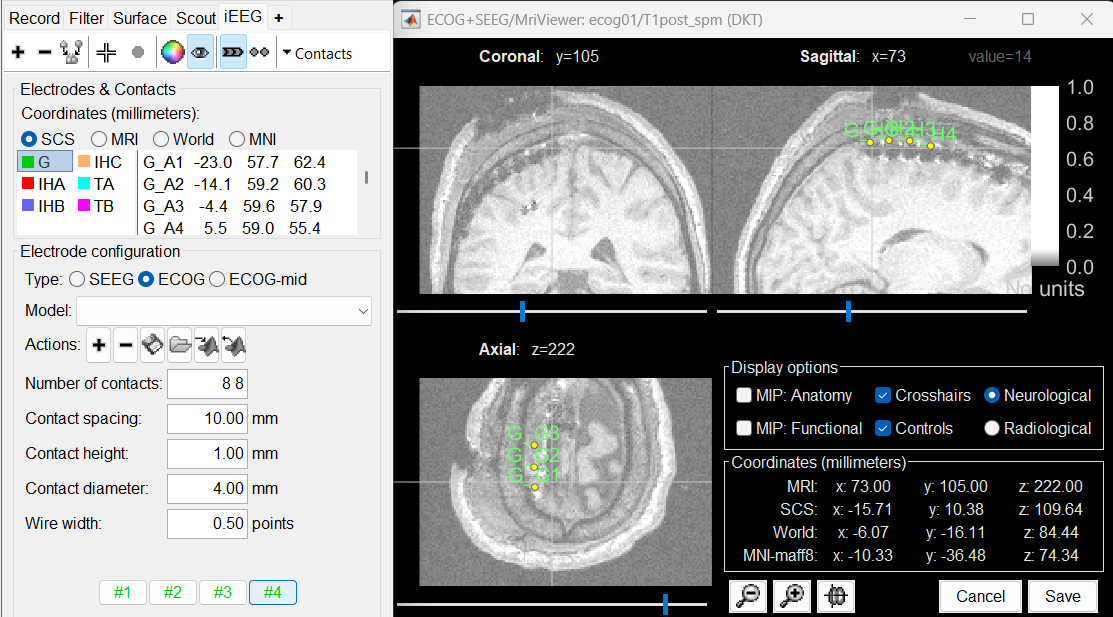Image resolution: width=1113 pixels, height=617 pixels.
Task: Expand the Model combo box
Action: pos(362,311)
